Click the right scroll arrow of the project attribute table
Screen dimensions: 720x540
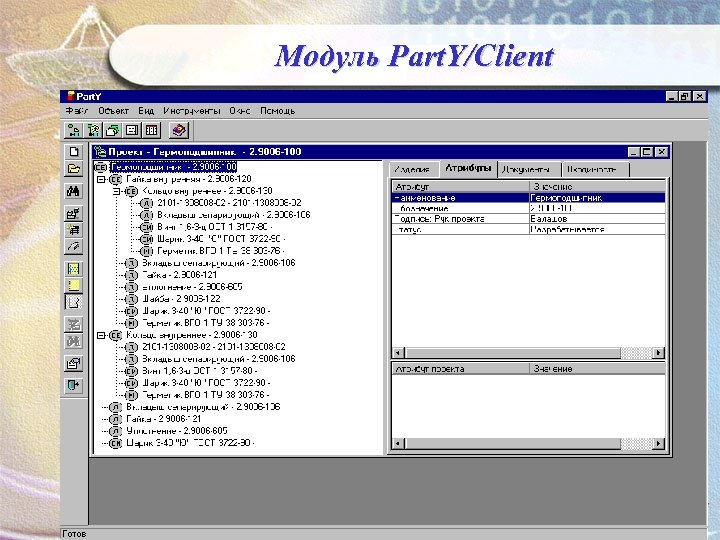659,444
